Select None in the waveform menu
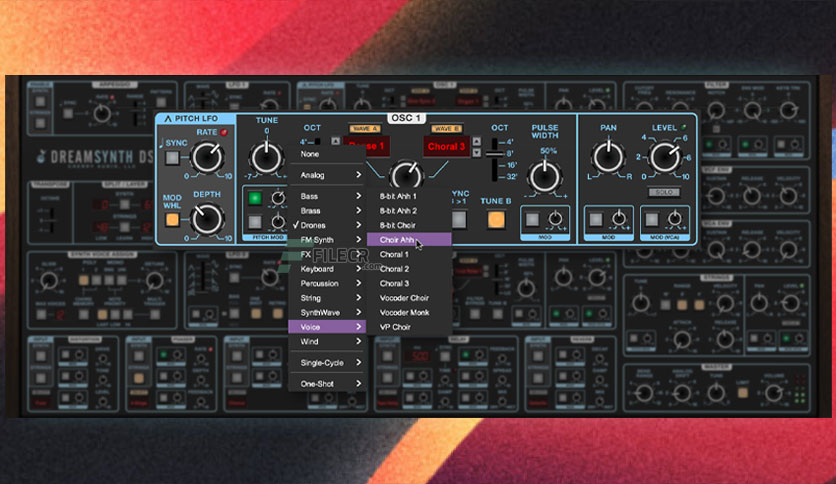 327,154
